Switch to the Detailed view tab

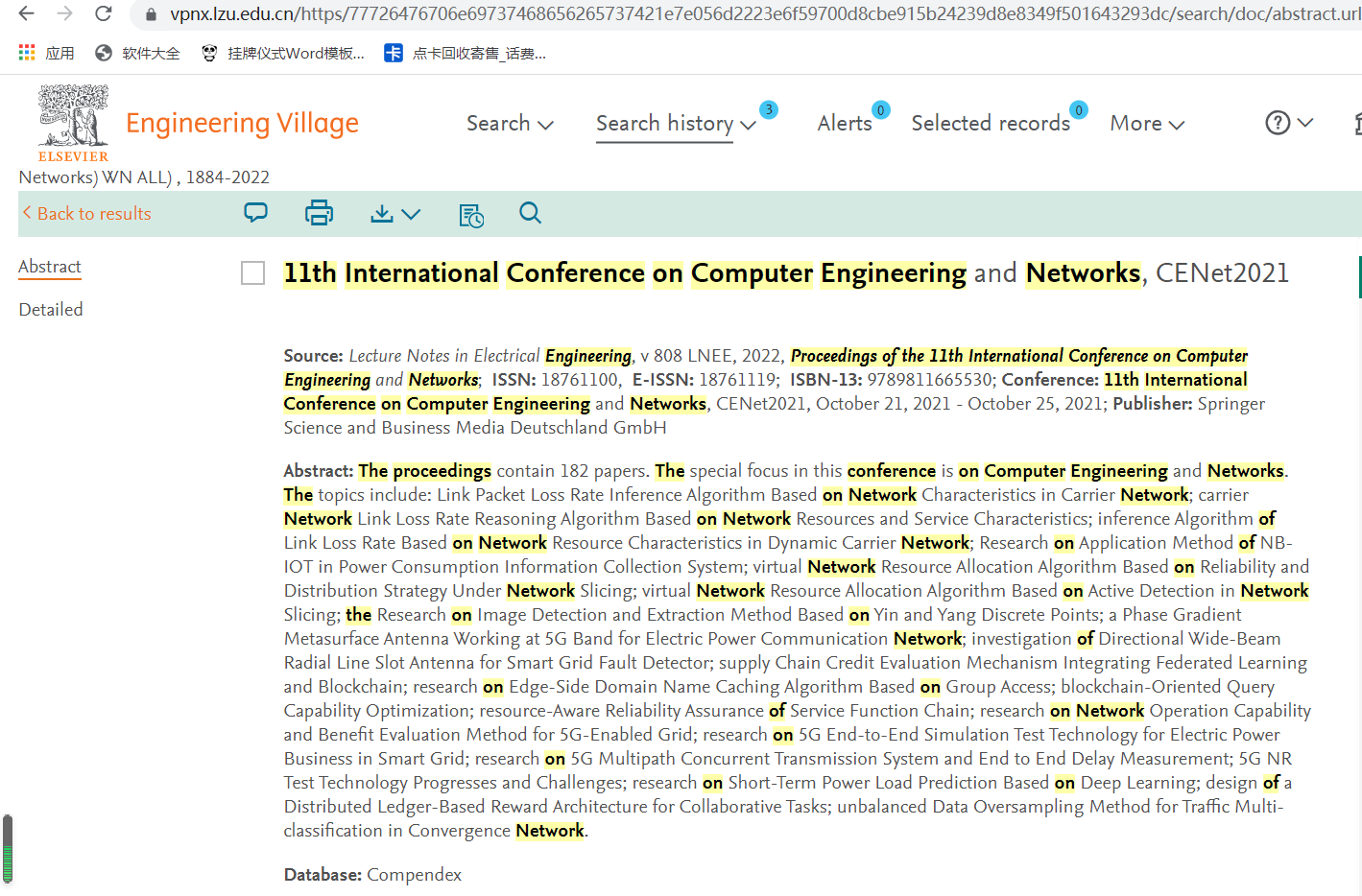[51, 310]
